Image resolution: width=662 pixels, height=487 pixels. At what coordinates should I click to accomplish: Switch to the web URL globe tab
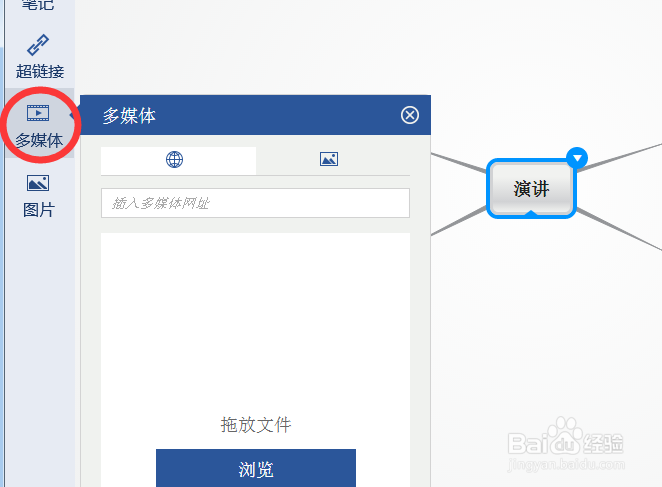click(x=178, y=160)
